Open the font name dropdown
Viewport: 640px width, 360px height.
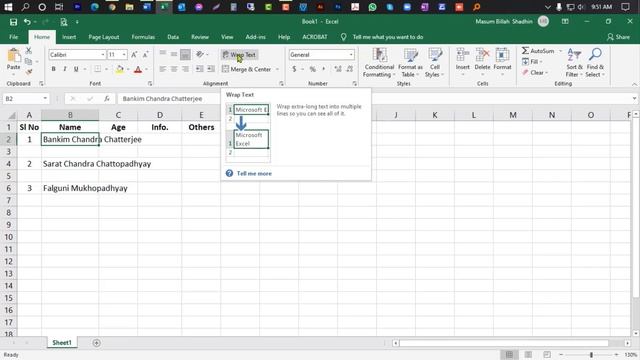[x=102, y=55]
